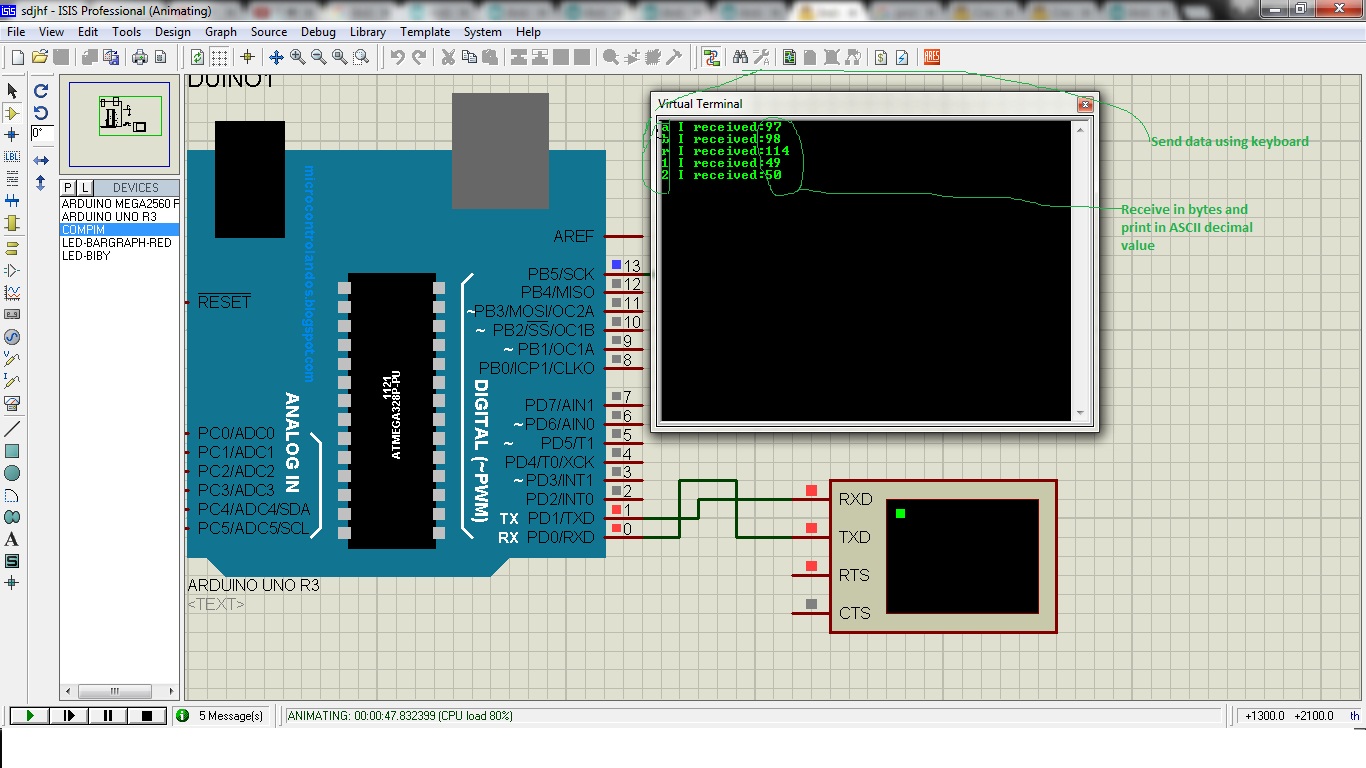This screenshot has height=768, width=1366.
Task: Open the property assignment tool
Action: (761, 57)
